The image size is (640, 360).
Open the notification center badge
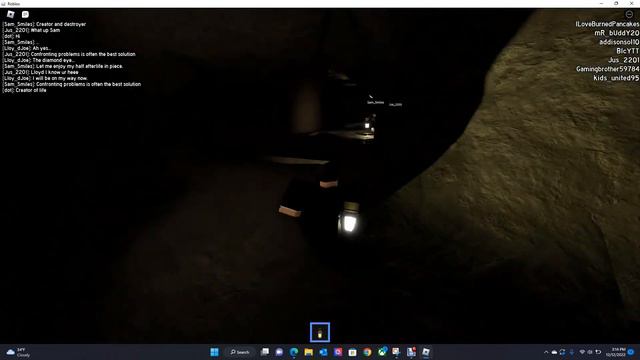pos(631,352)
